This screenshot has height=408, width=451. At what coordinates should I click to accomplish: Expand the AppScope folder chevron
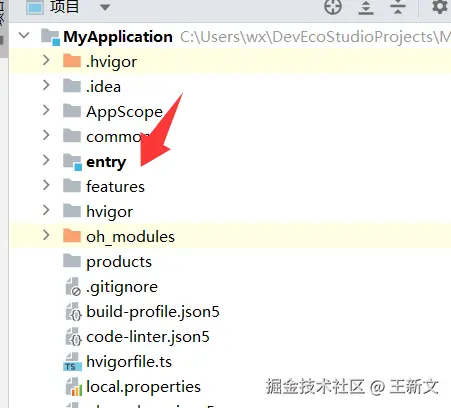(x=46, y=110)
